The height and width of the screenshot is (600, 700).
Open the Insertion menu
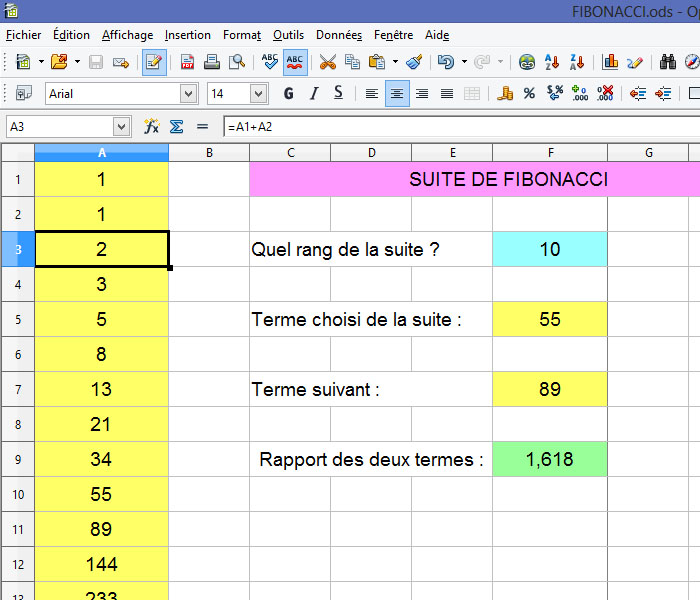pyautogui.click(x=188, y=35)
